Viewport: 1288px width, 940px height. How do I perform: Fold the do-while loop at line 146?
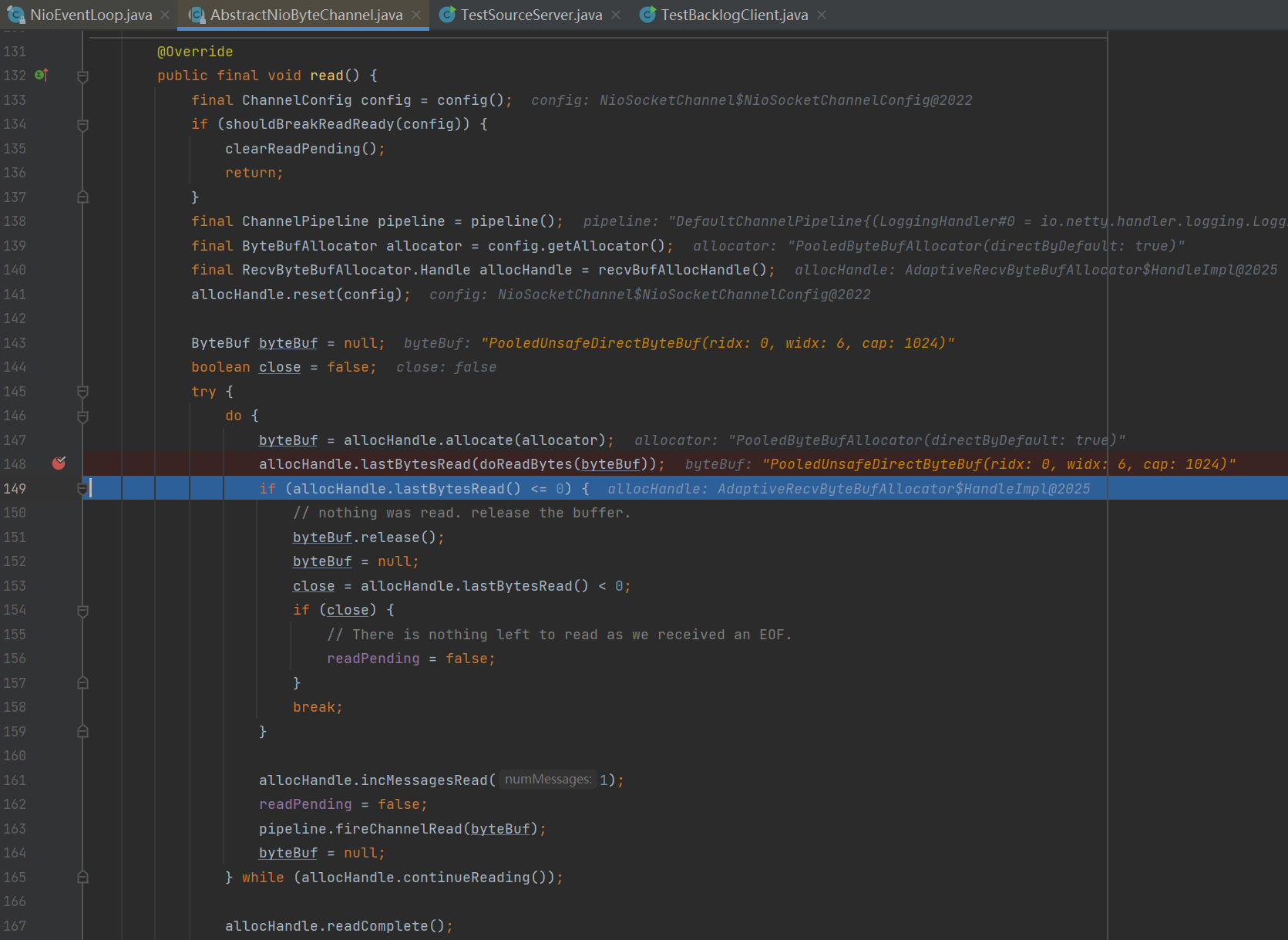[82, 416]
